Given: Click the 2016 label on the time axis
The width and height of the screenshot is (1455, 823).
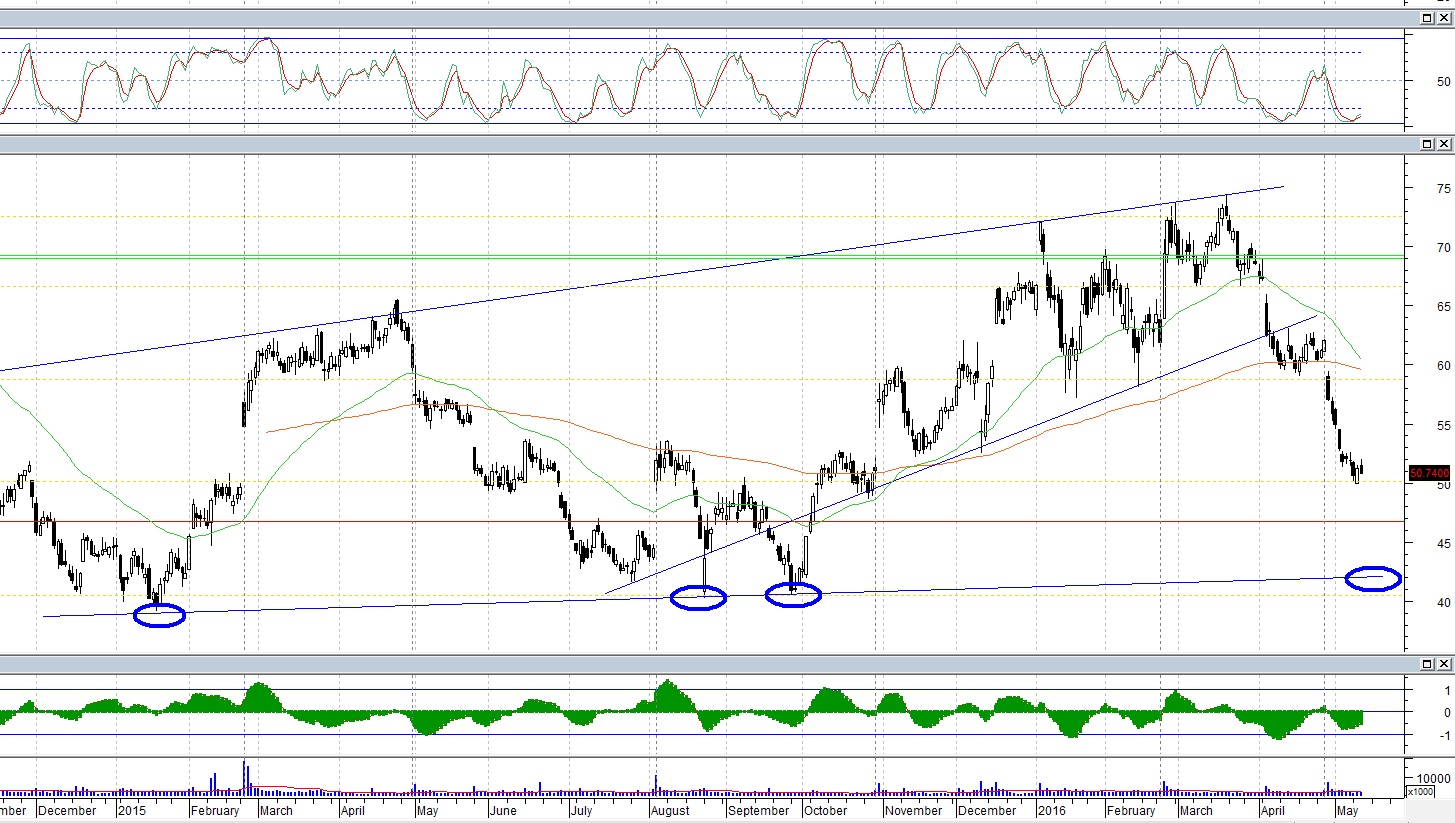Looking at the screenshot, I should point(1052,810).
